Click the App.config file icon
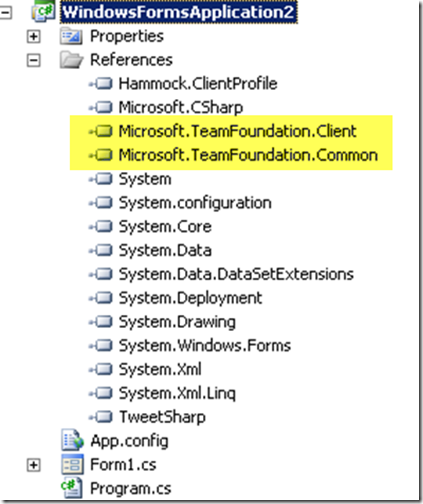This screenshot has width=423, height=504. click(x=72, y=440)
